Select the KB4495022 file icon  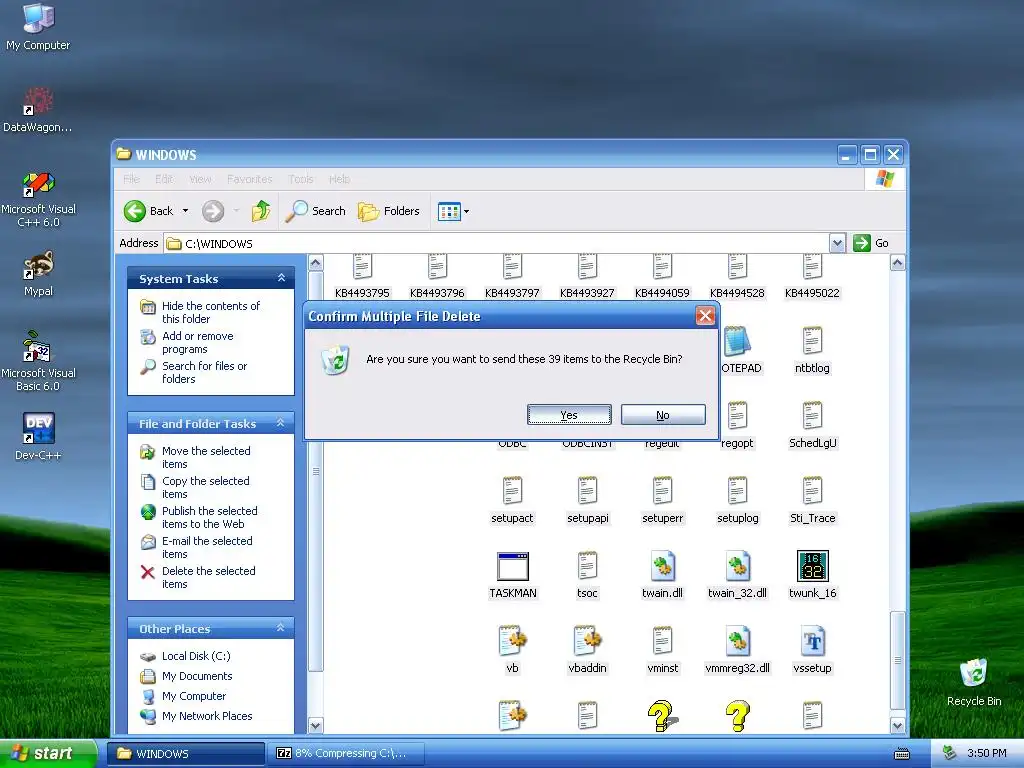[812, 266]
